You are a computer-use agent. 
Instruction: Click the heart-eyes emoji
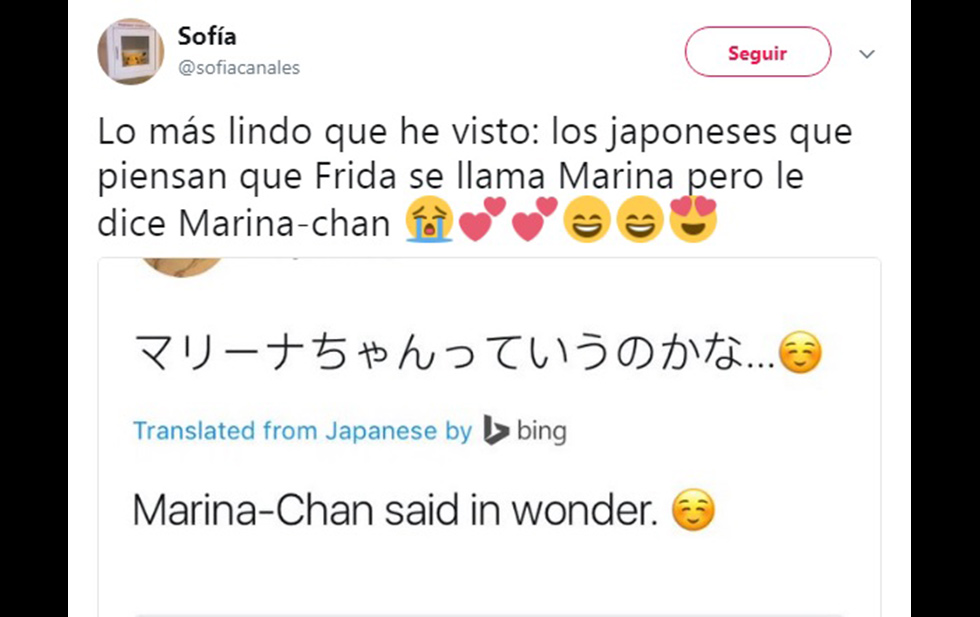pos(692,219)
